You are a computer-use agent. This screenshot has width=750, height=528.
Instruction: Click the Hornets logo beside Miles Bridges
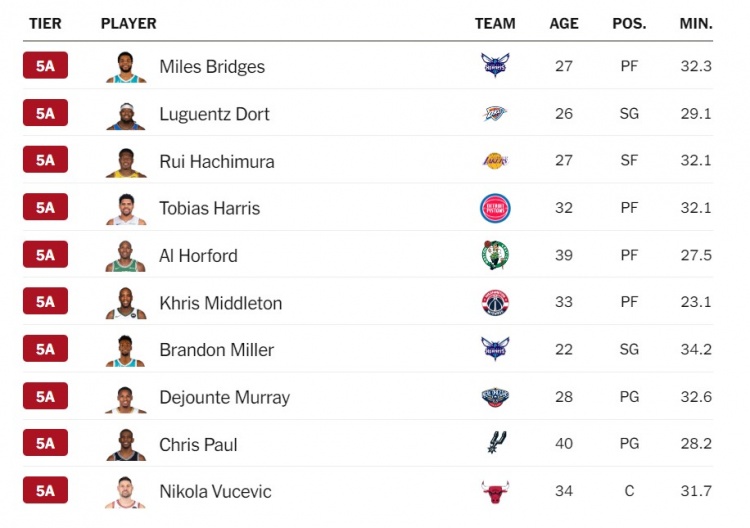[494, 66]
